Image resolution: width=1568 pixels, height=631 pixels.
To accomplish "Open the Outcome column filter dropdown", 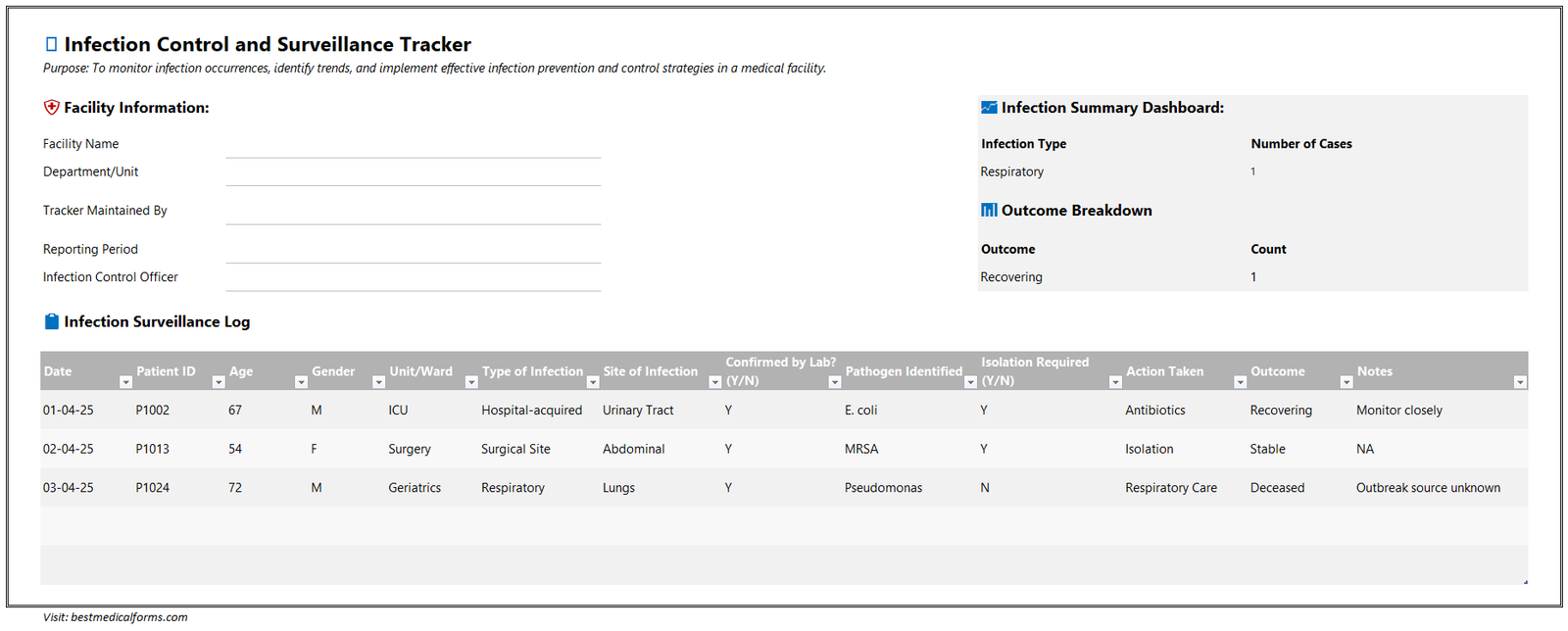I will pyautogui.click(x=1347, y=382).
